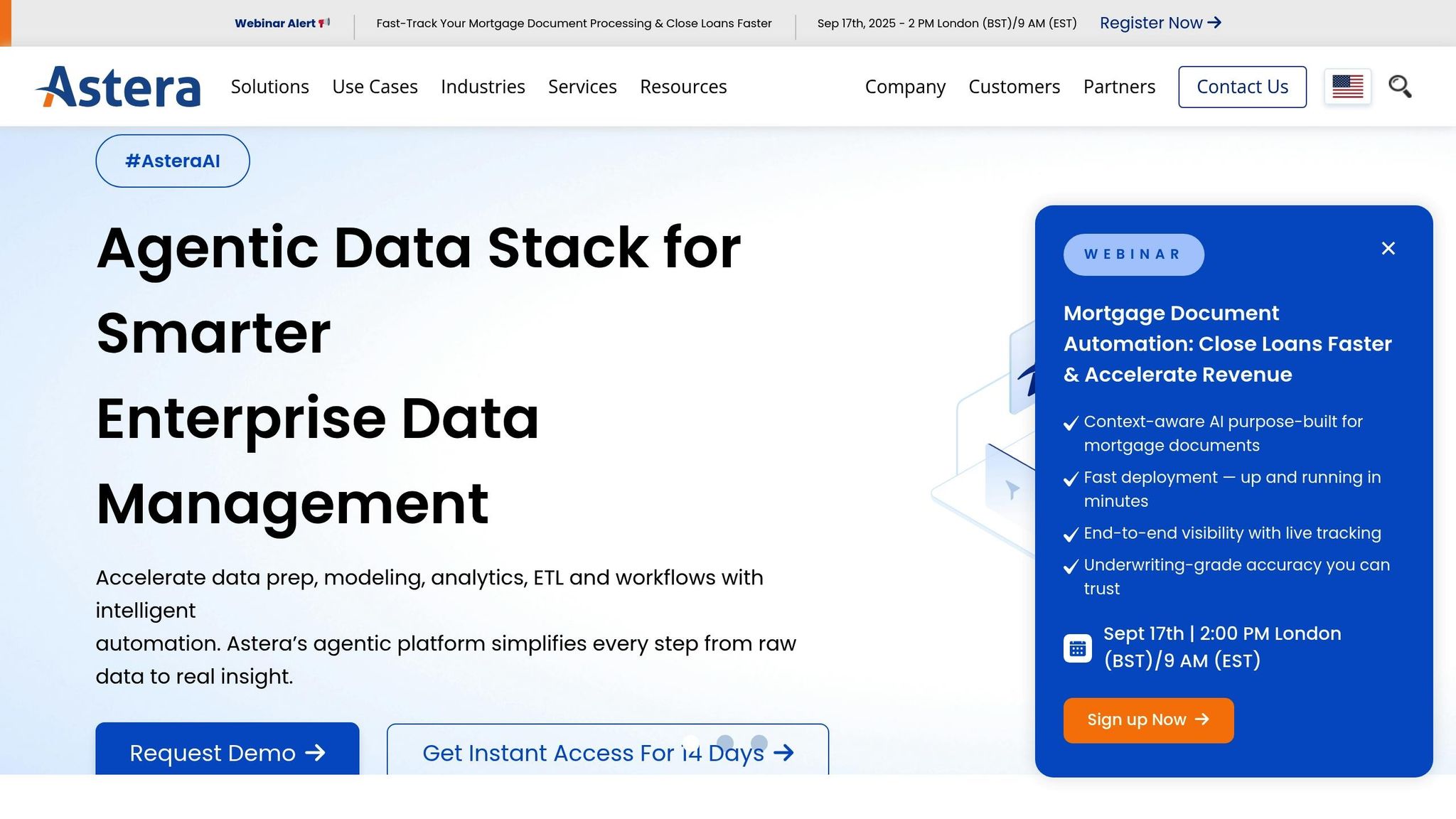Screen dimensions: 1456x819
Task: Click the Sept 17th 2:00 PM London text
Action: click(1222, 647)
